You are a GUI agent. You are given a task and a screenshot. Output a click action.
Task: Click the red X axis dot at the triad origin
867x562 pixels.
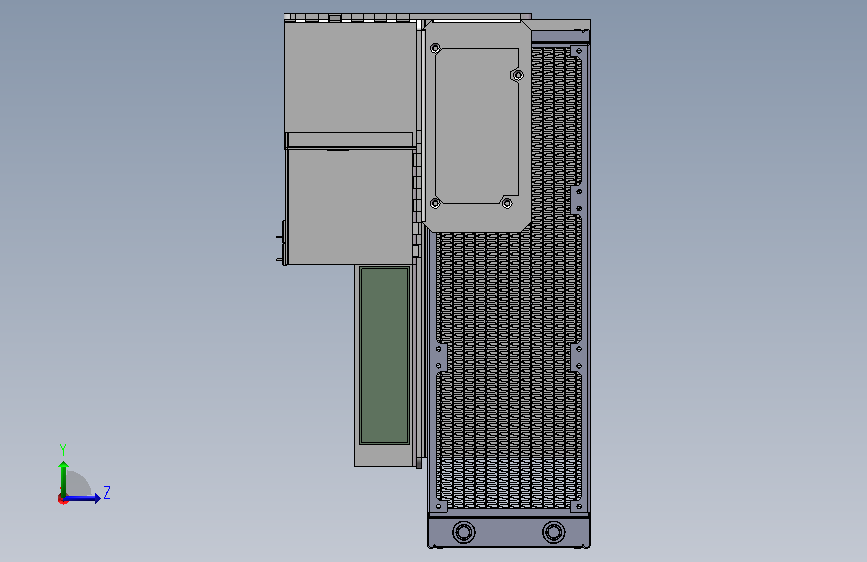tap(62, 499)
